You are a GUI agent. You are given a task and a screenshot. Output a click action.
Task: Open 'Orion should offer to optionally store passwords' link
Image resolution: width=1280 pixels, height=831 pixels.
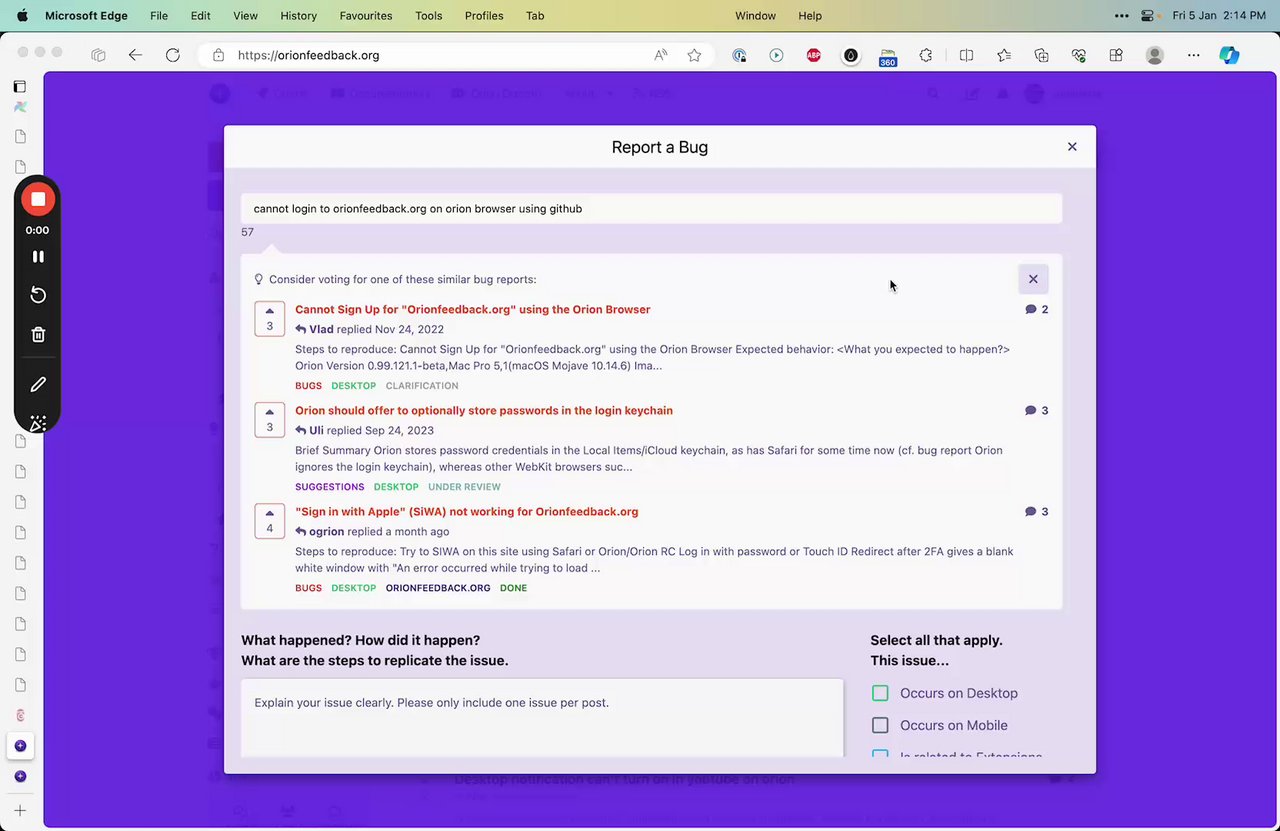(484, 411)
